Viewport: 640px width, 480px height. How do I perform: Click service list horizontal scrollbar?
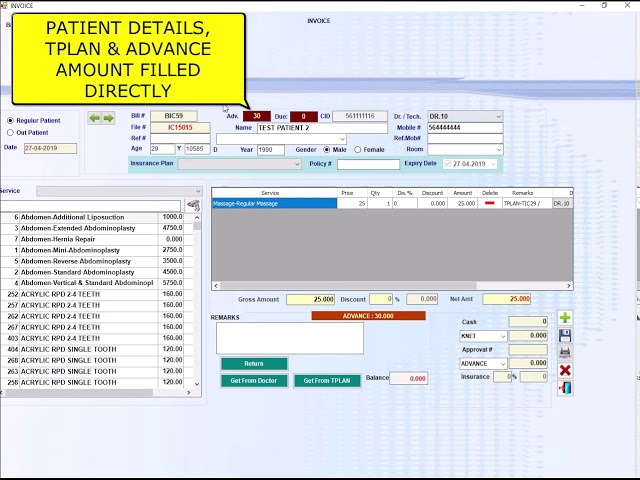pos(79,393)
